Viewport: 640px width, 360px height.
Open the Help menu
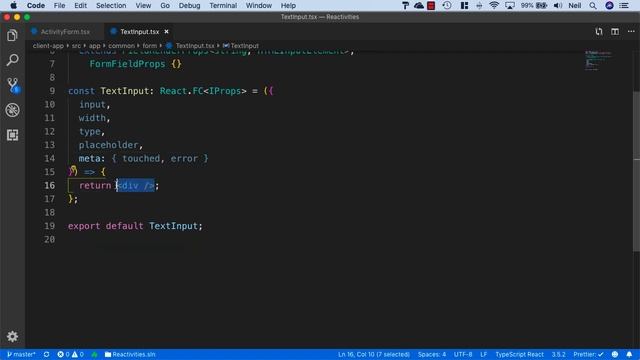coord(288,5)
